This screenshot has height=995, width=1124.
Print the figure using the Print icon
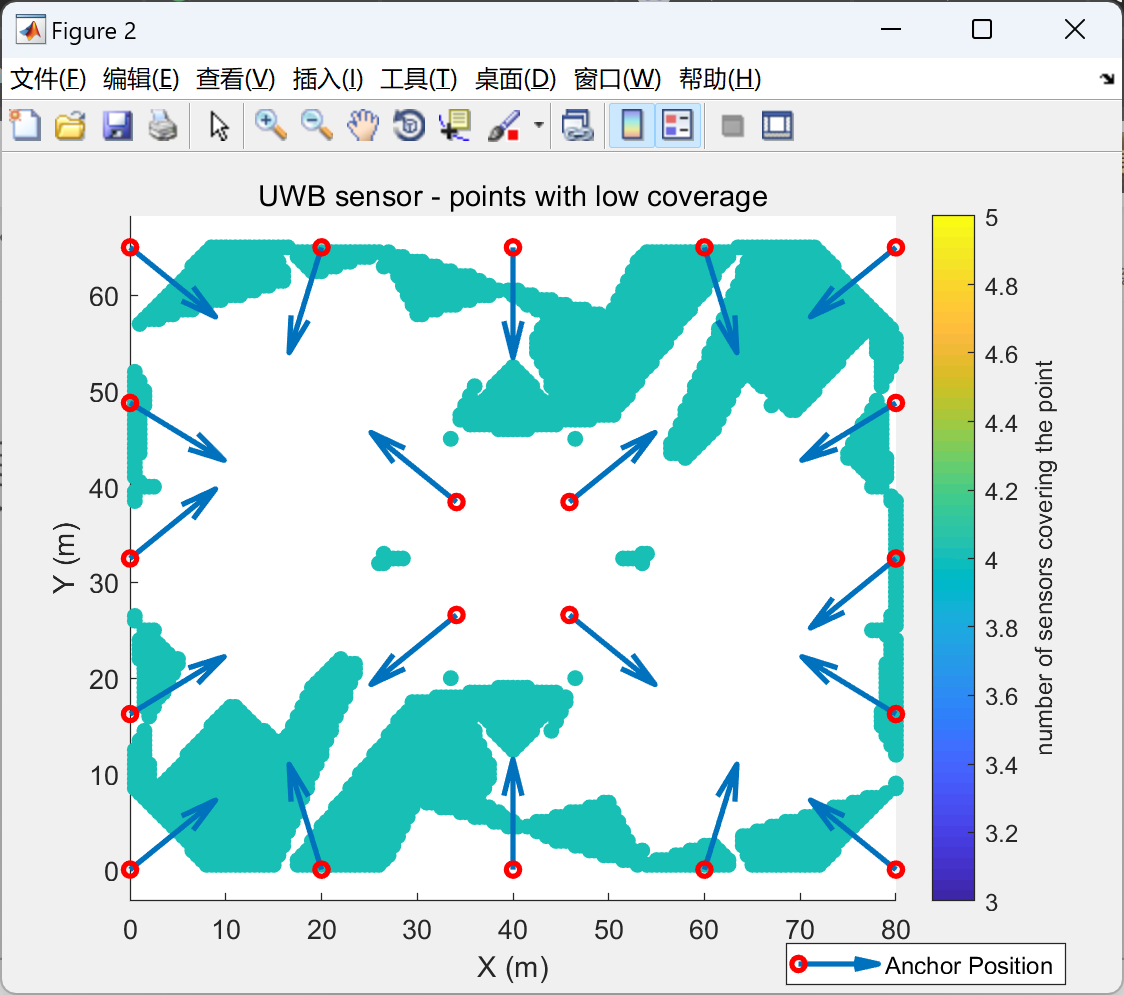(x=163, y=125)
